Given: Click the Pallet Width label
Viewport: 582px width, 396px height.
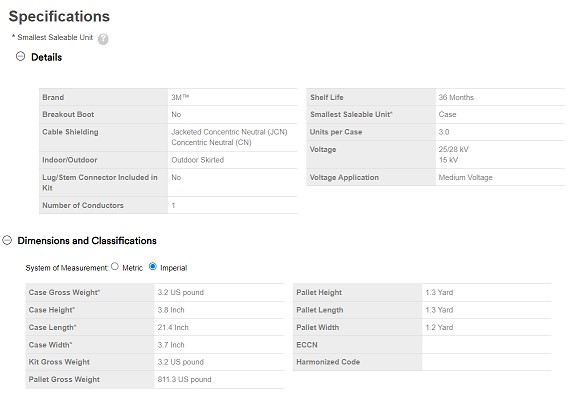Looking at the screenshot, I should pos(318,327).
